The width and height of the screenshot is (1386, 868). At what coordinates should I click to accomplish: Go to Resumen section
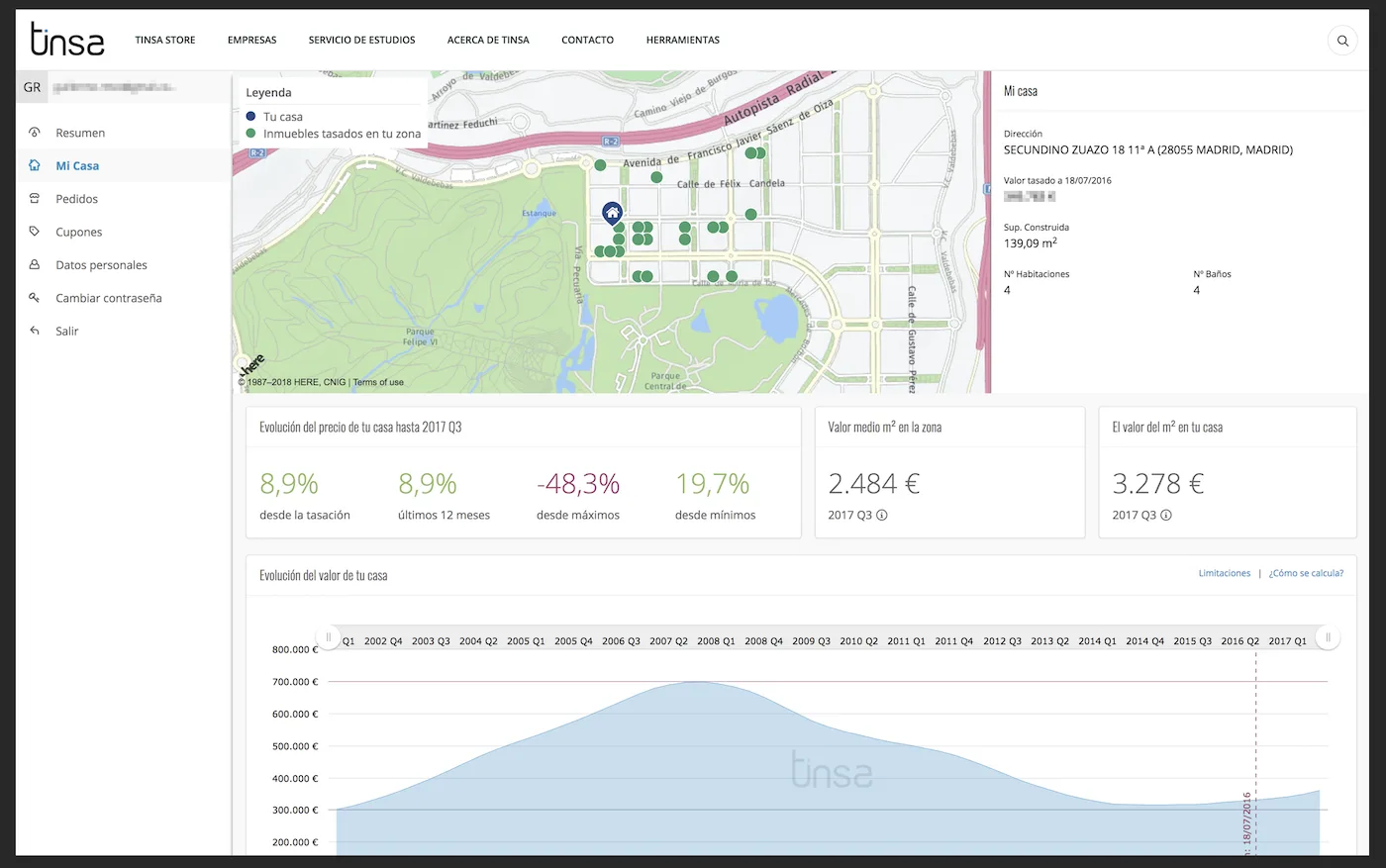pos(80,133)
